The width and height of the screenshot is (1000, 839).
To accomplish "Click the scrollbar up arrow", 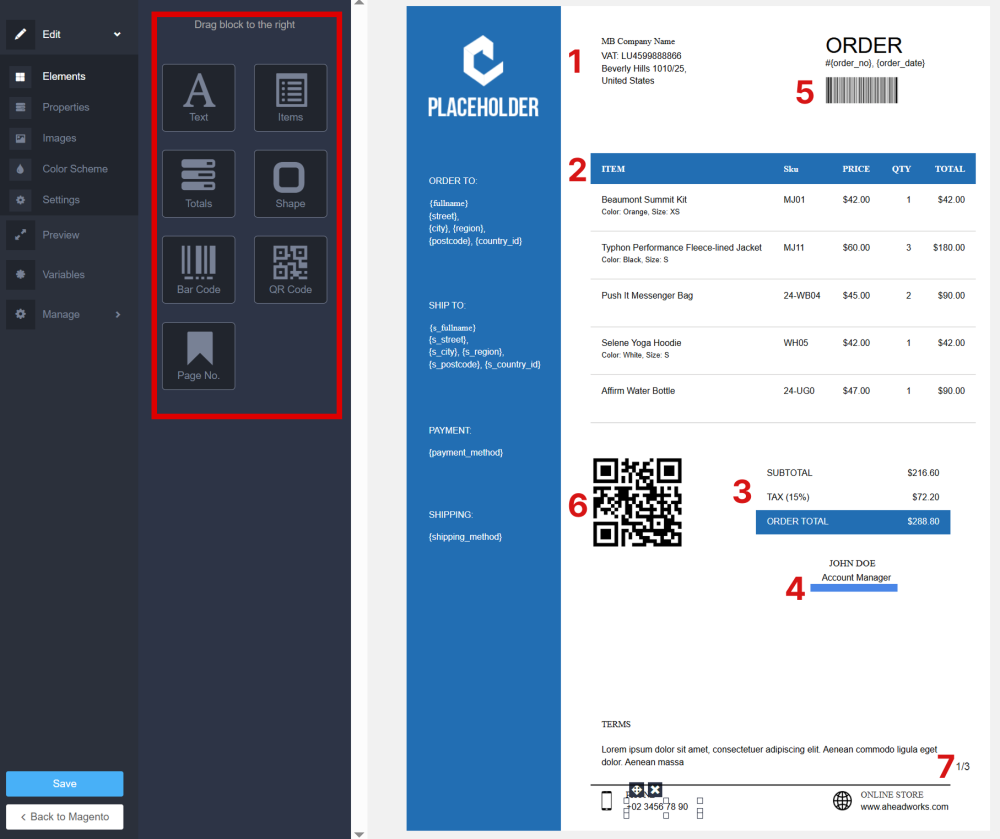I will (x=359, y=3).
